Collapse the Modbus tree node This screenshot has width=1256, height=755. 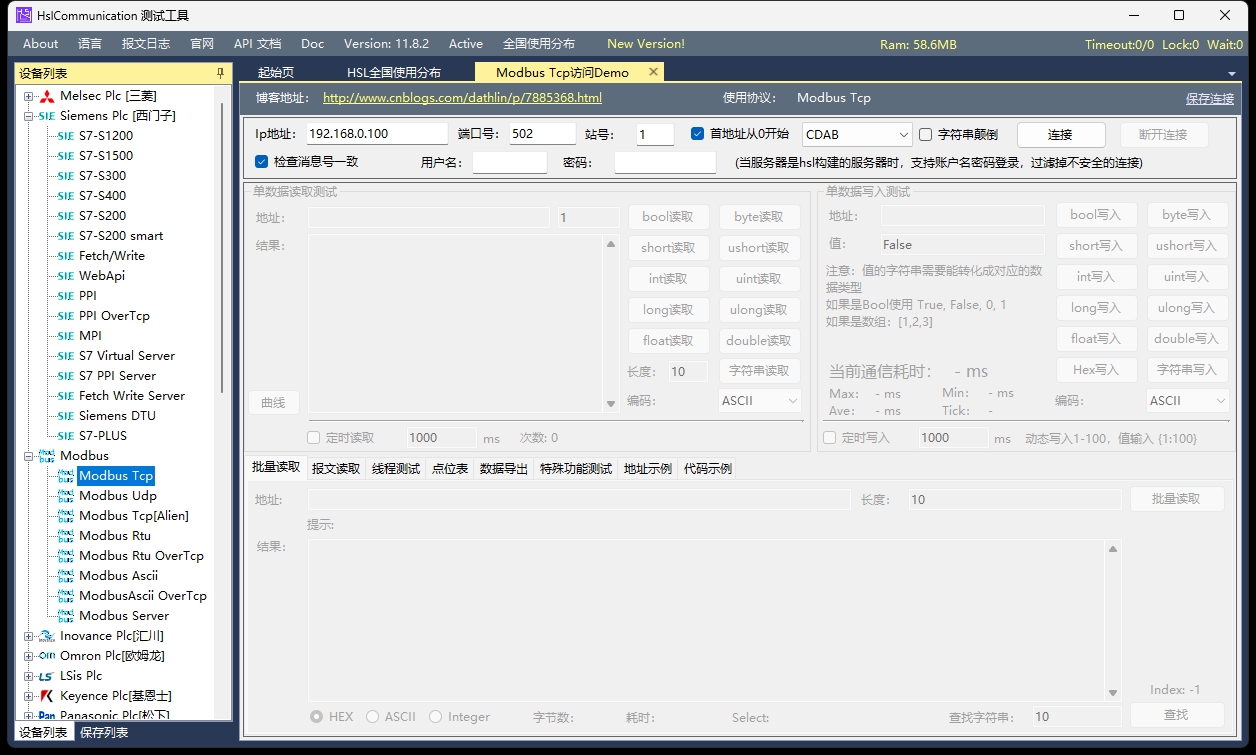[30, 455]
